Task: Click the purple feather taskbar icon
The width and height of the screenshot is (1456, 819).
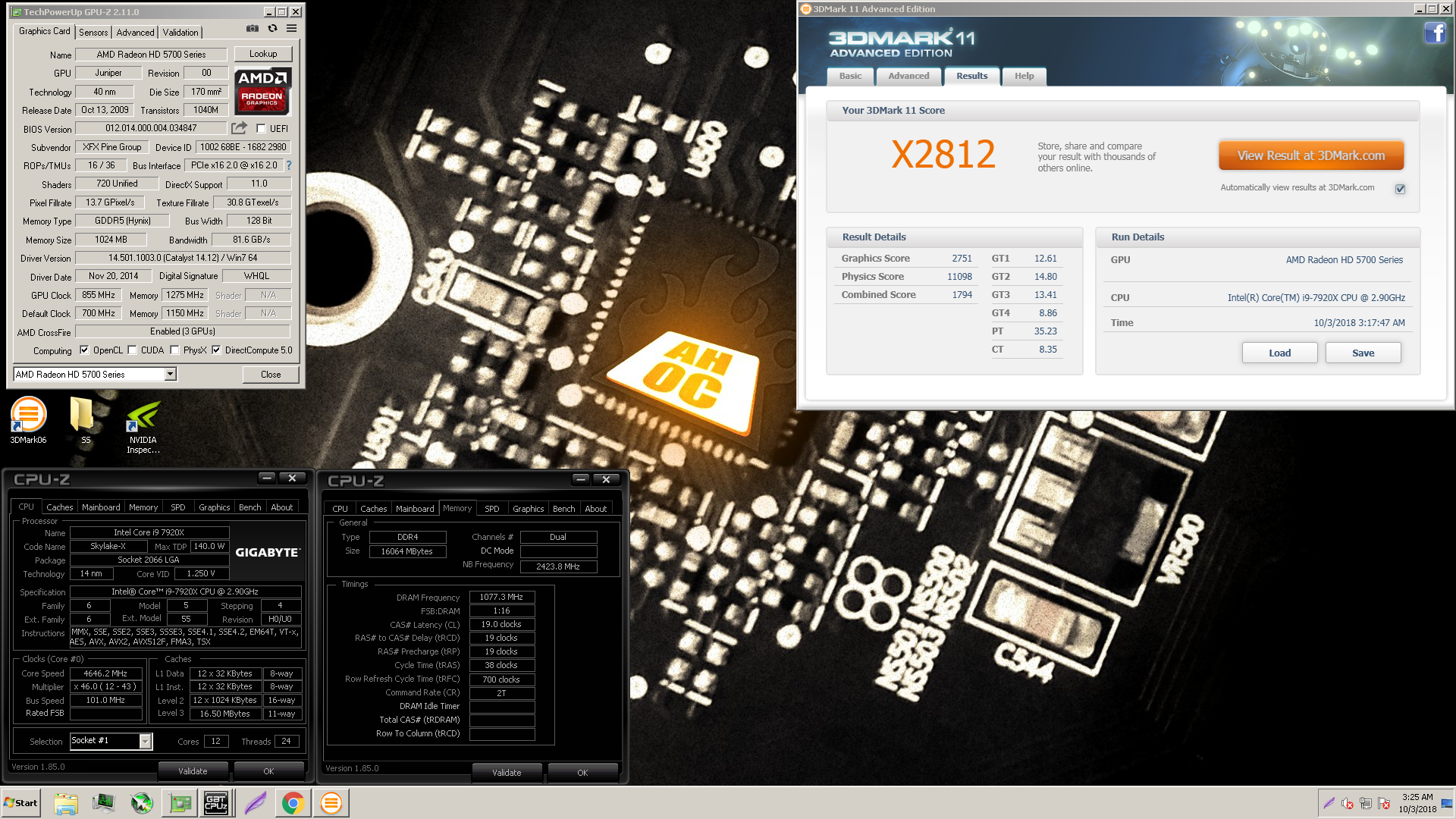Action: click(x=256, y=803)
